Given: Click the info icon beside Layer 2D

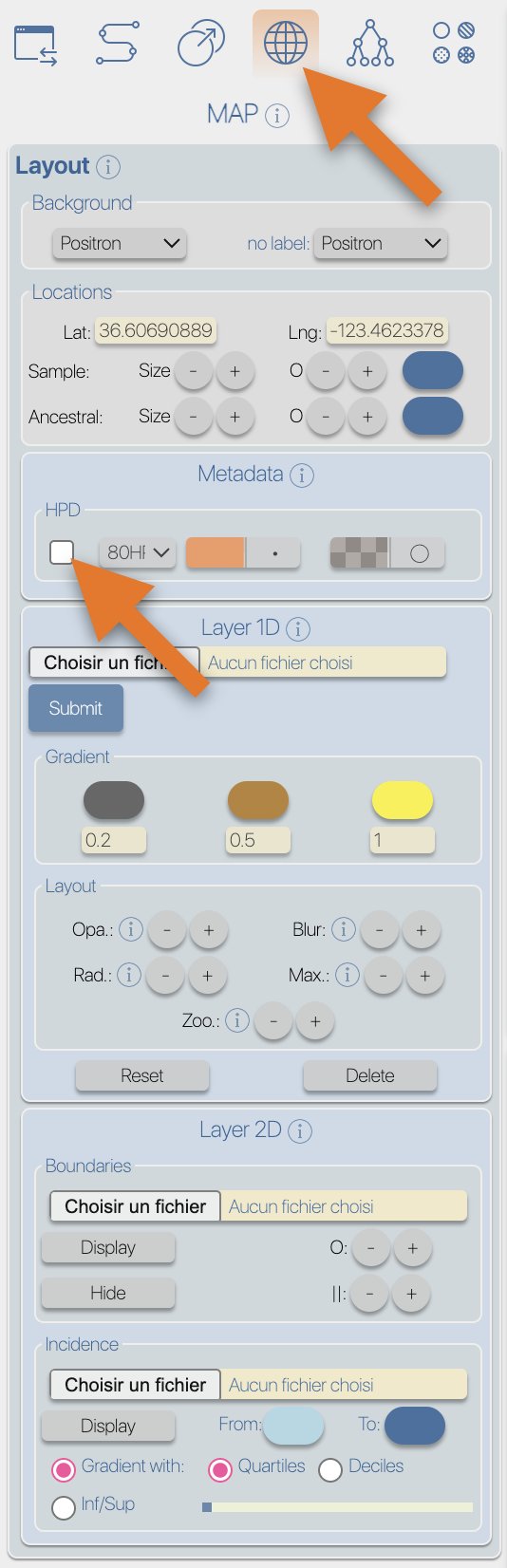Looking at the screenshot, I should (x=300, y=1130).
